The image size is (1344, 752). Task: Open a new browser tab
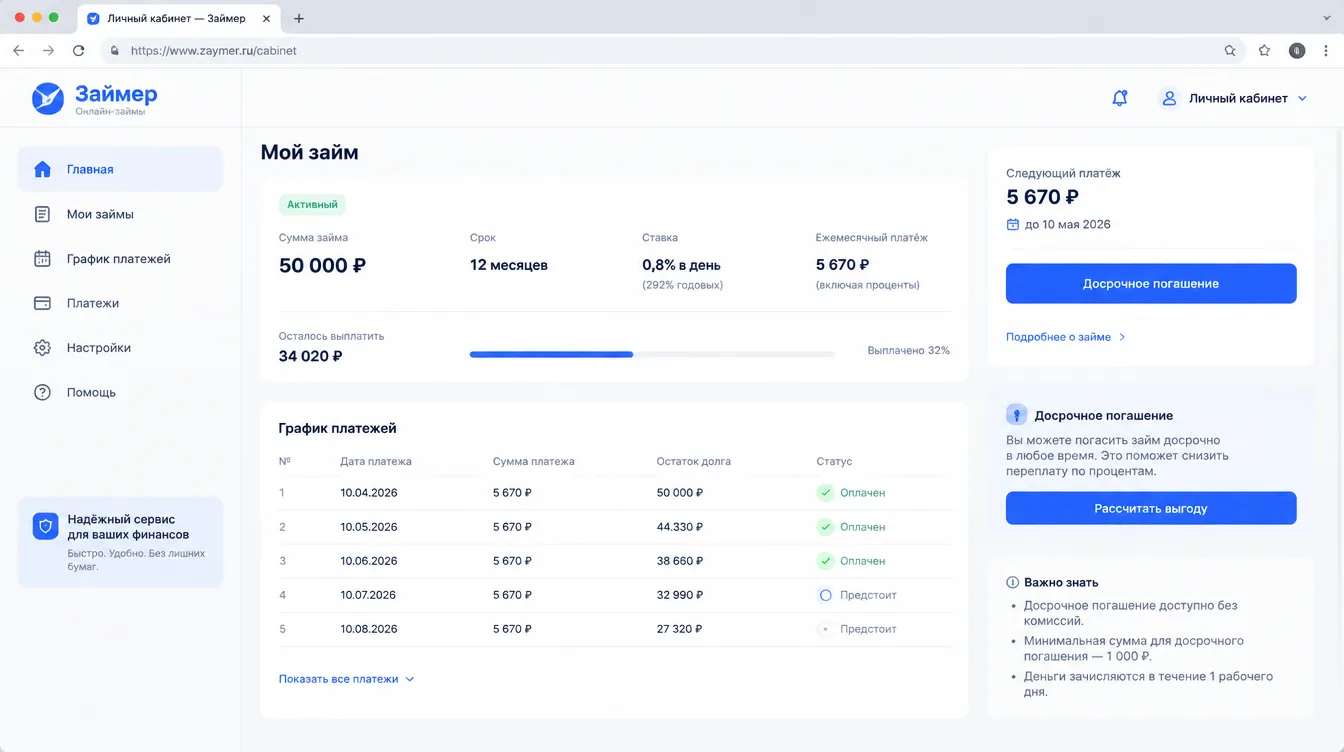point(299,18)
